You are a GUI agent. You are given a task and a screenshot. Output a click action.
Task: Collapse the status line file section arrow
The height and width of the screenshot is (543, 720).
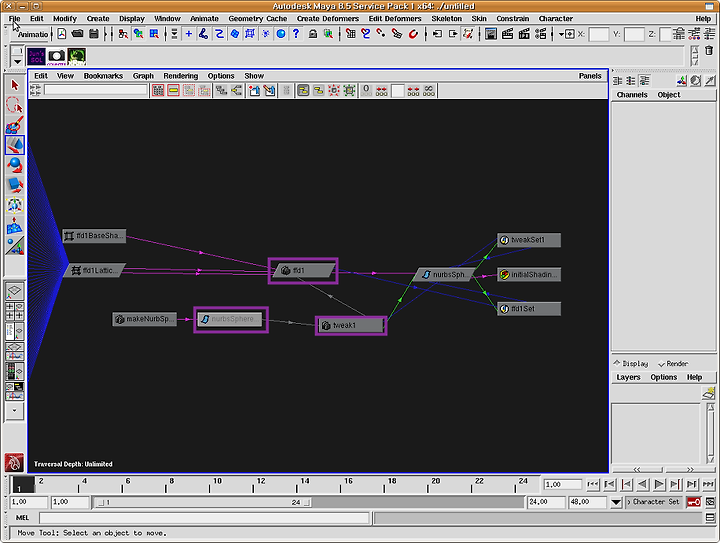[106, 34]
